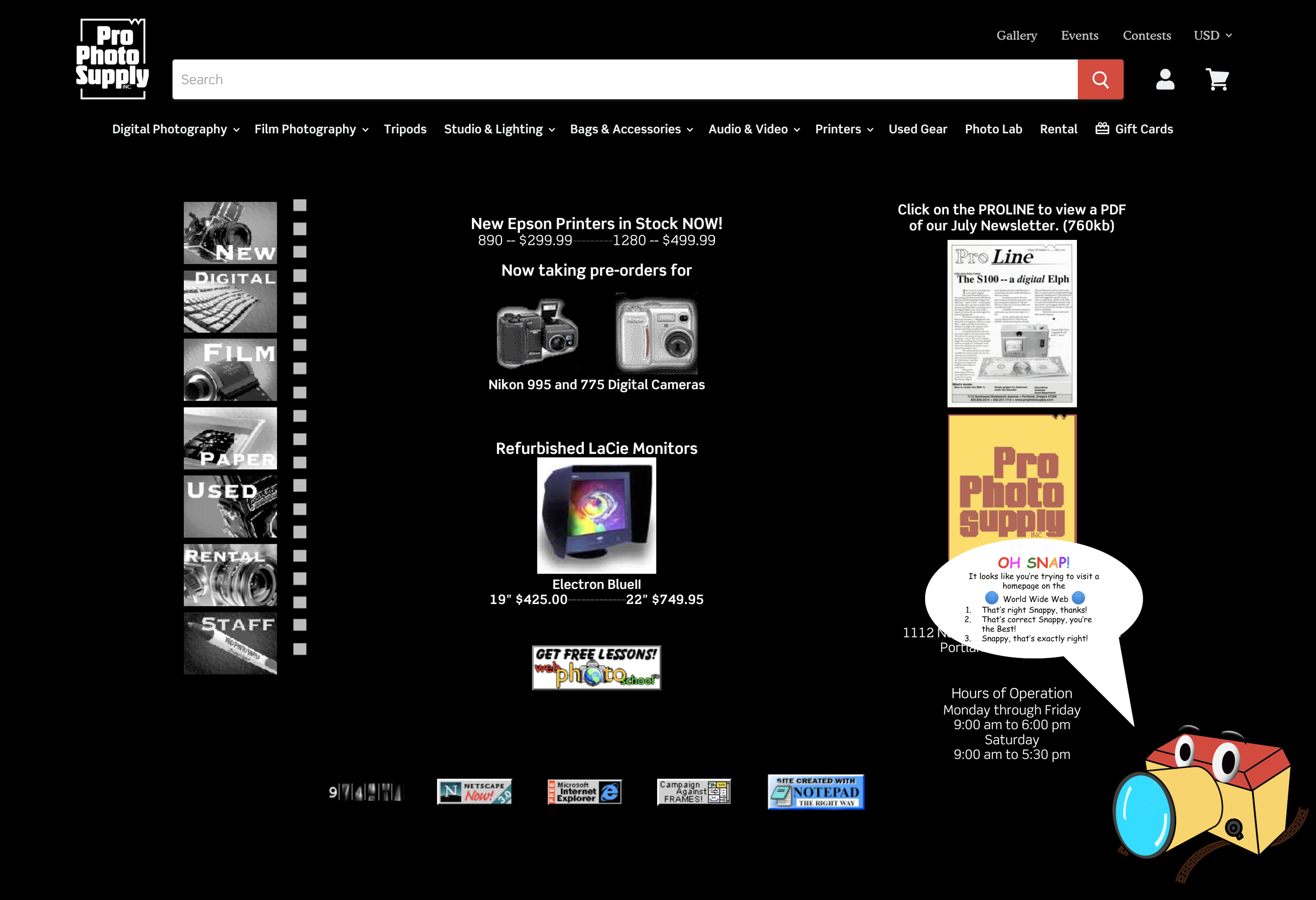1316x900 pixels.
Task: Expand the Film Photography menu
Action: point(311,129)
